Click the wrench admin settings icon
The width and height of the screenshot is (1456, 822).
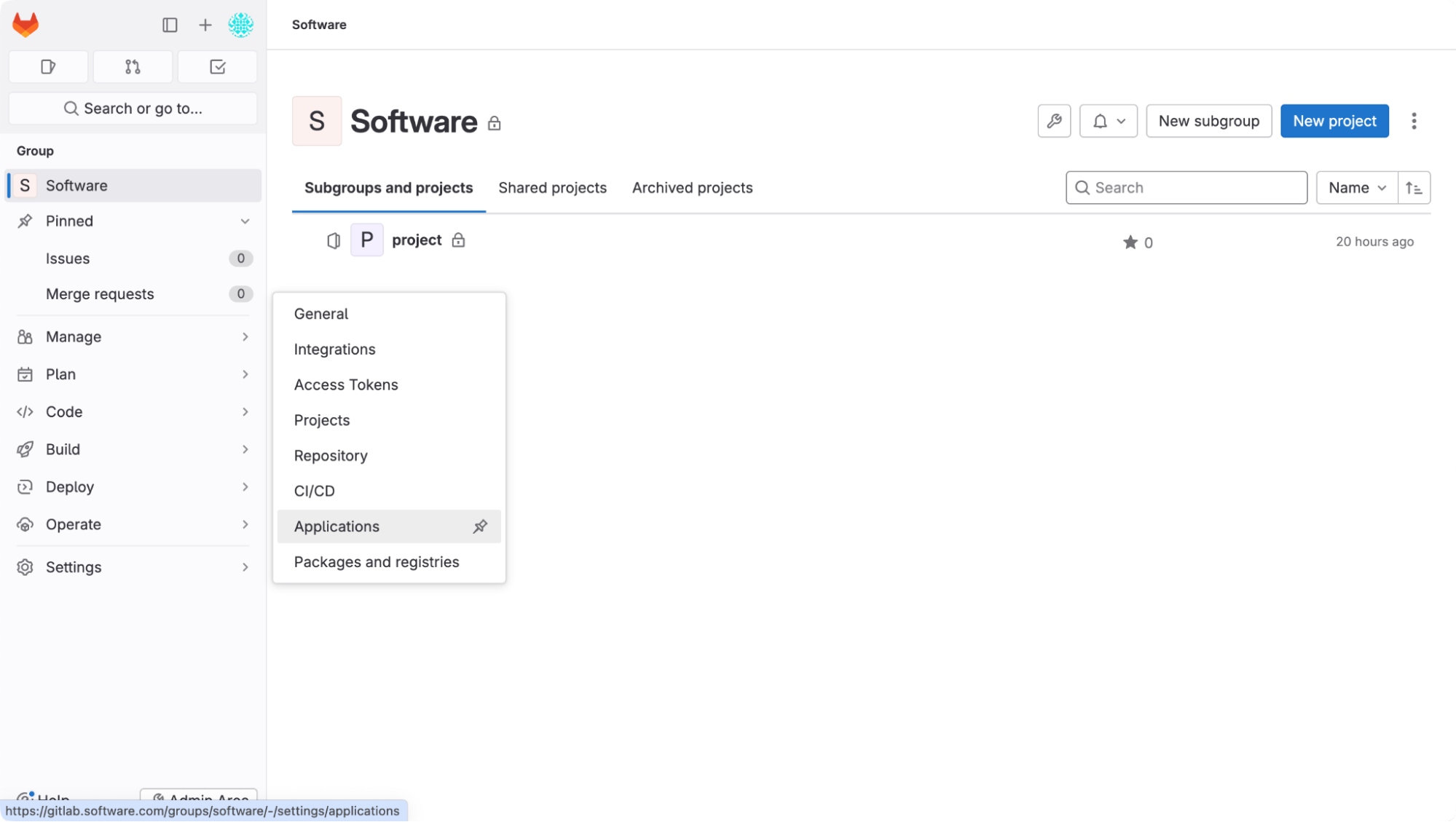point(1054,121)
